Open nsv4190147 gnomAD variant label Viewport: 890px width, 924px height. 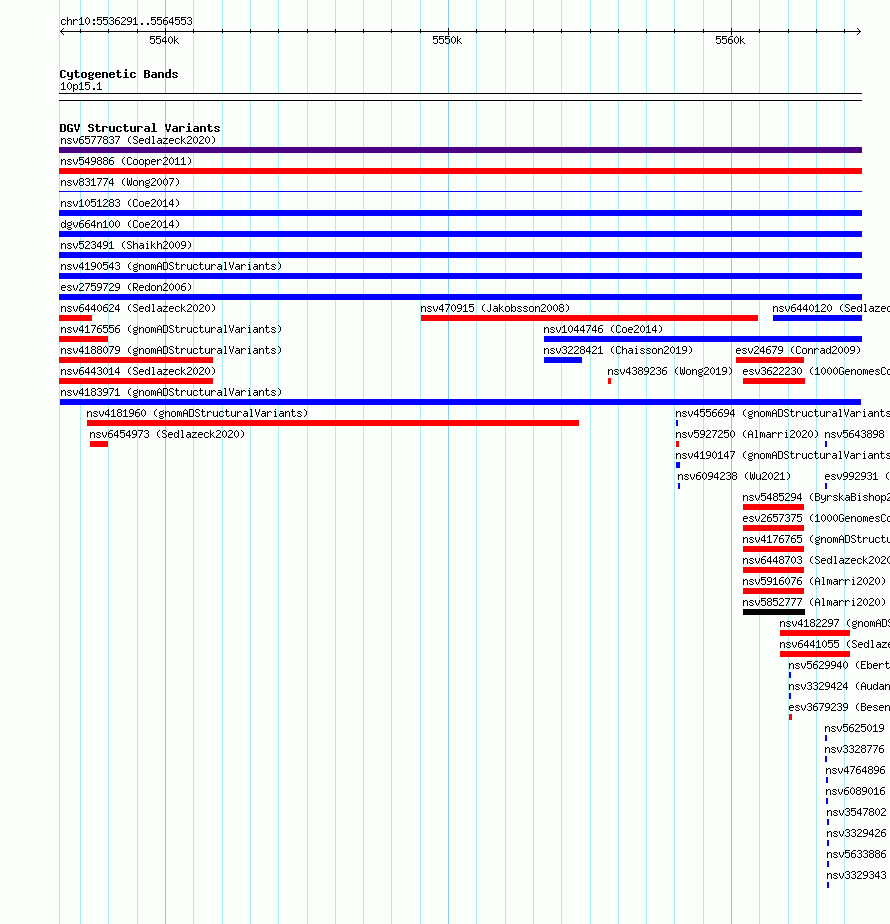pos(782,456)
